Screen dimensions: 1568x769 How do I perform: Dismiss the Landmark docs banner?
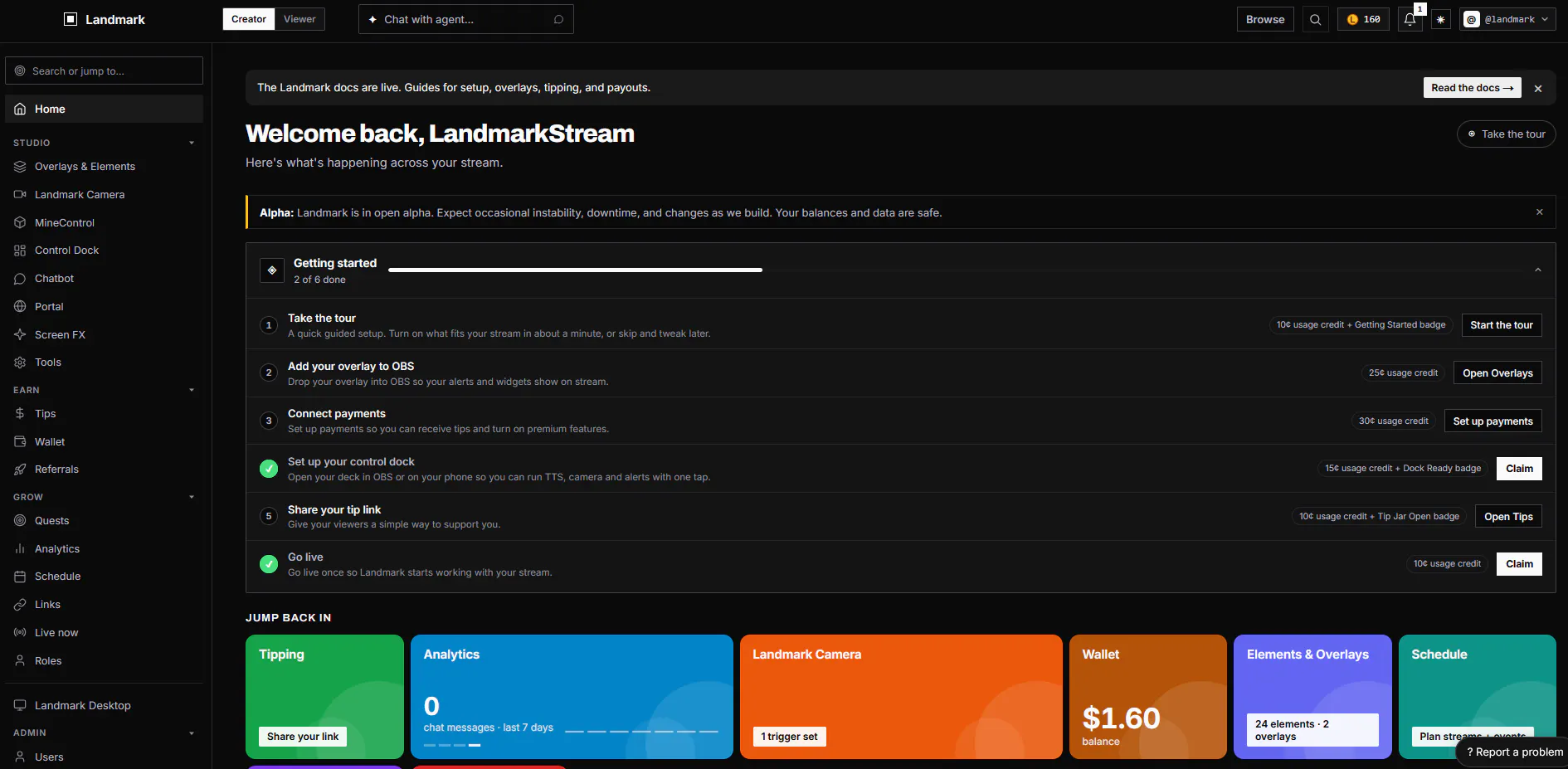pyautogui.click(x=1538, y=88)
